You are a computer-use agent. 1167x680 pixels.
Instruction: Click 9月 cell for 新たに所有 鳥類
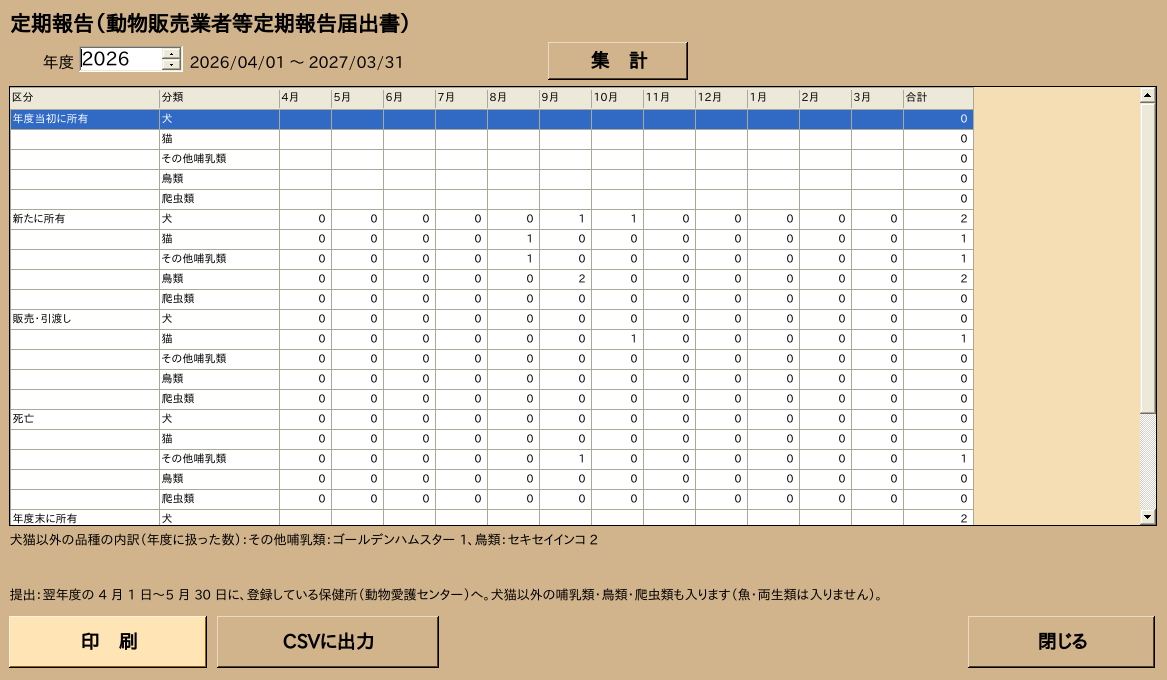click(566, 279)
